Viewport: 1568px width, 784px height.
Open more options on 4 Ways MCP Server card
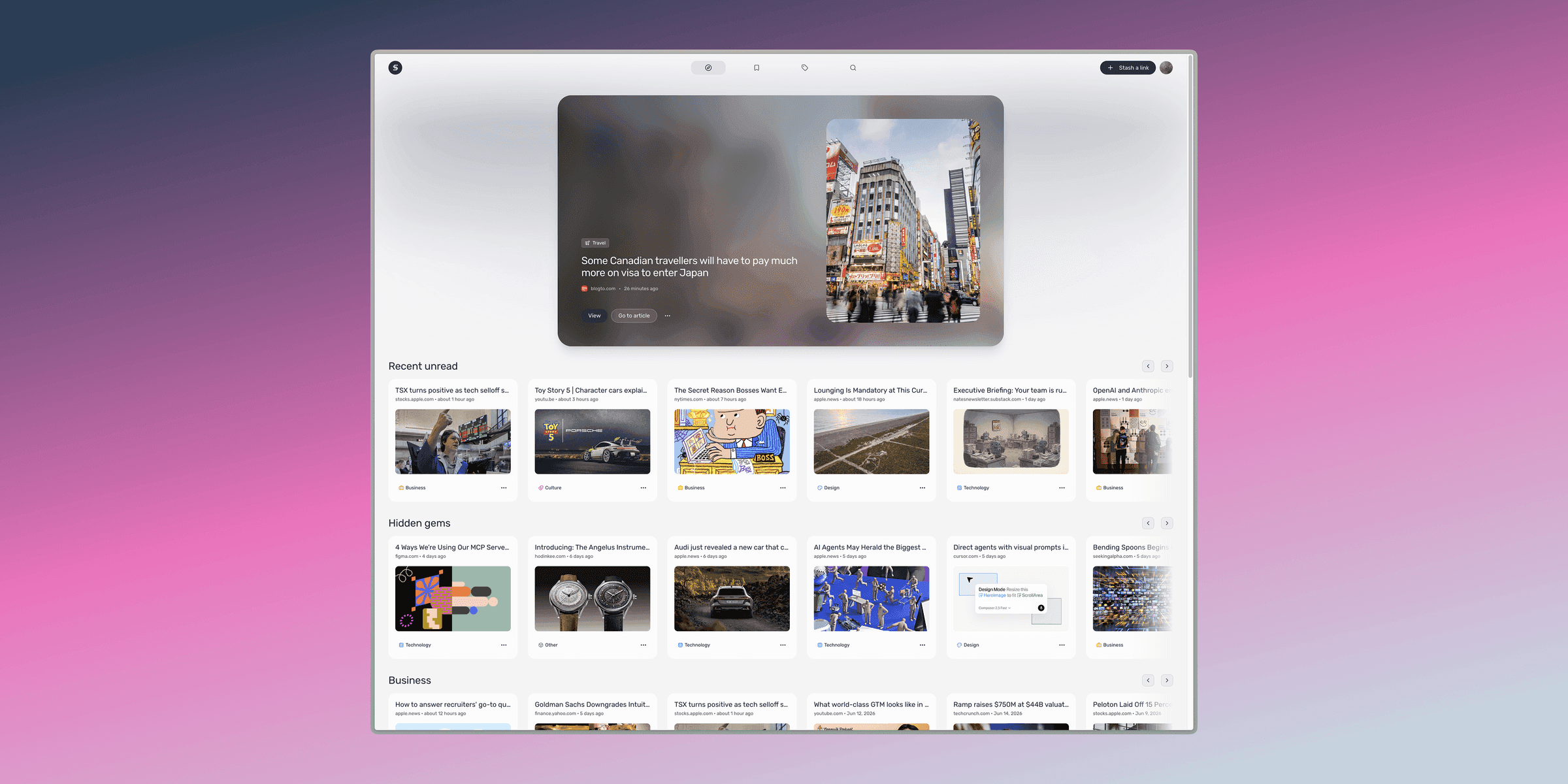click(x=504, y=645)
